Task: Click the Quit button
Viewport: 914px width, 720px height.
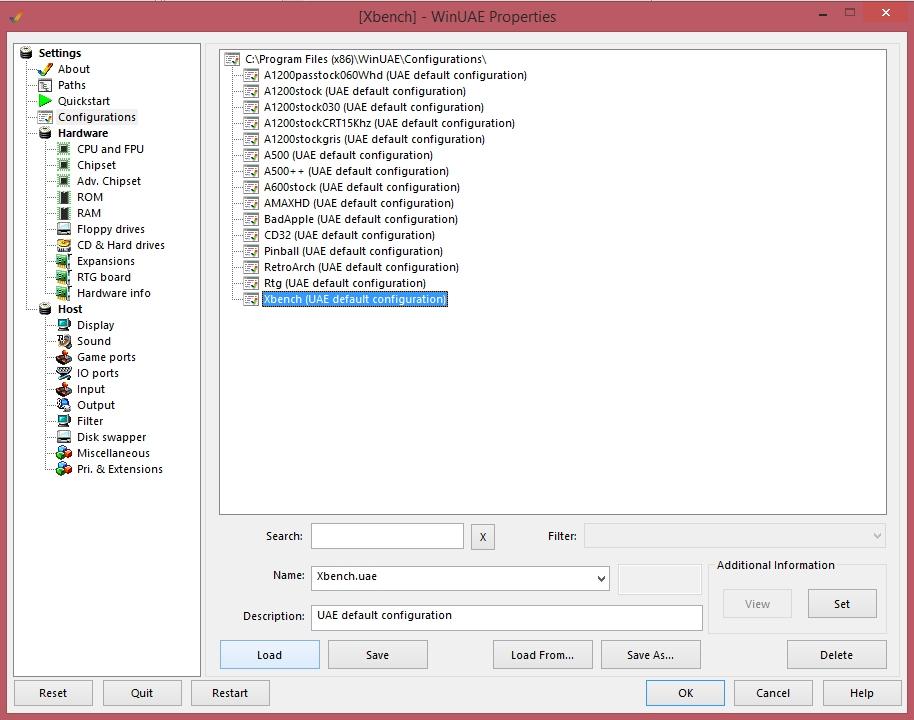Action: click(142, 693)
